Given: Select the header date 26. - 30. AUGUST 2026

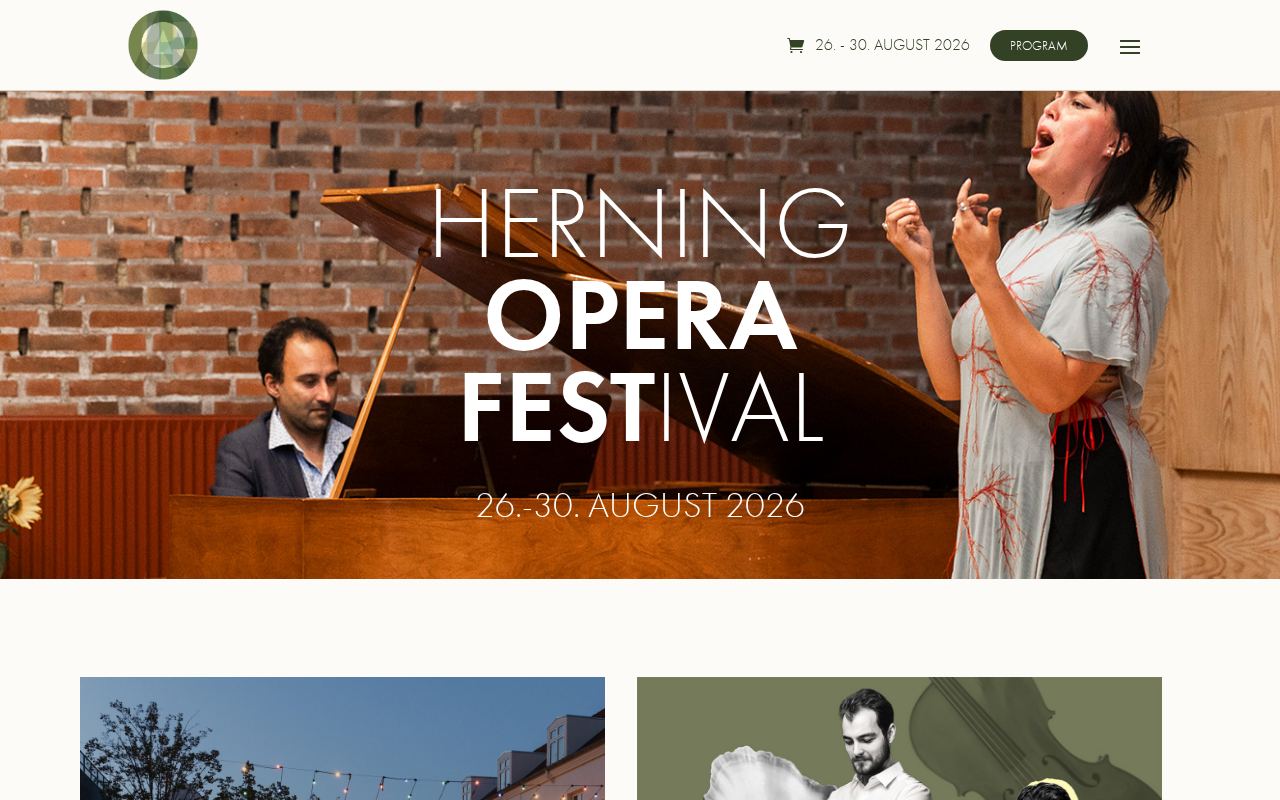Looking at the screenshot, I should point(892,45).
